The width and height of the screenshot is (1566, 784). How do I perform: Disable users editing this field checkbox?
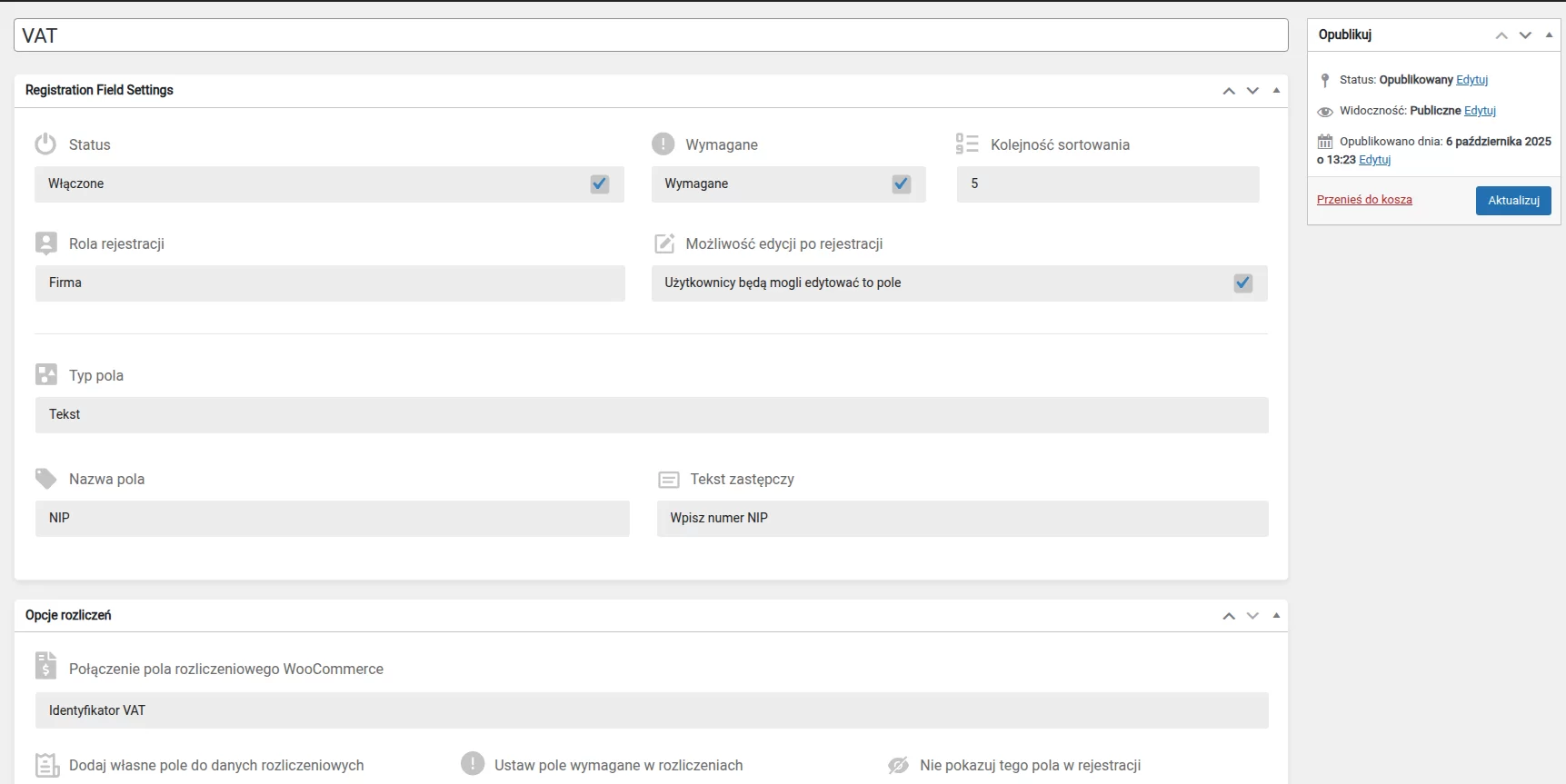(1243, 283)
